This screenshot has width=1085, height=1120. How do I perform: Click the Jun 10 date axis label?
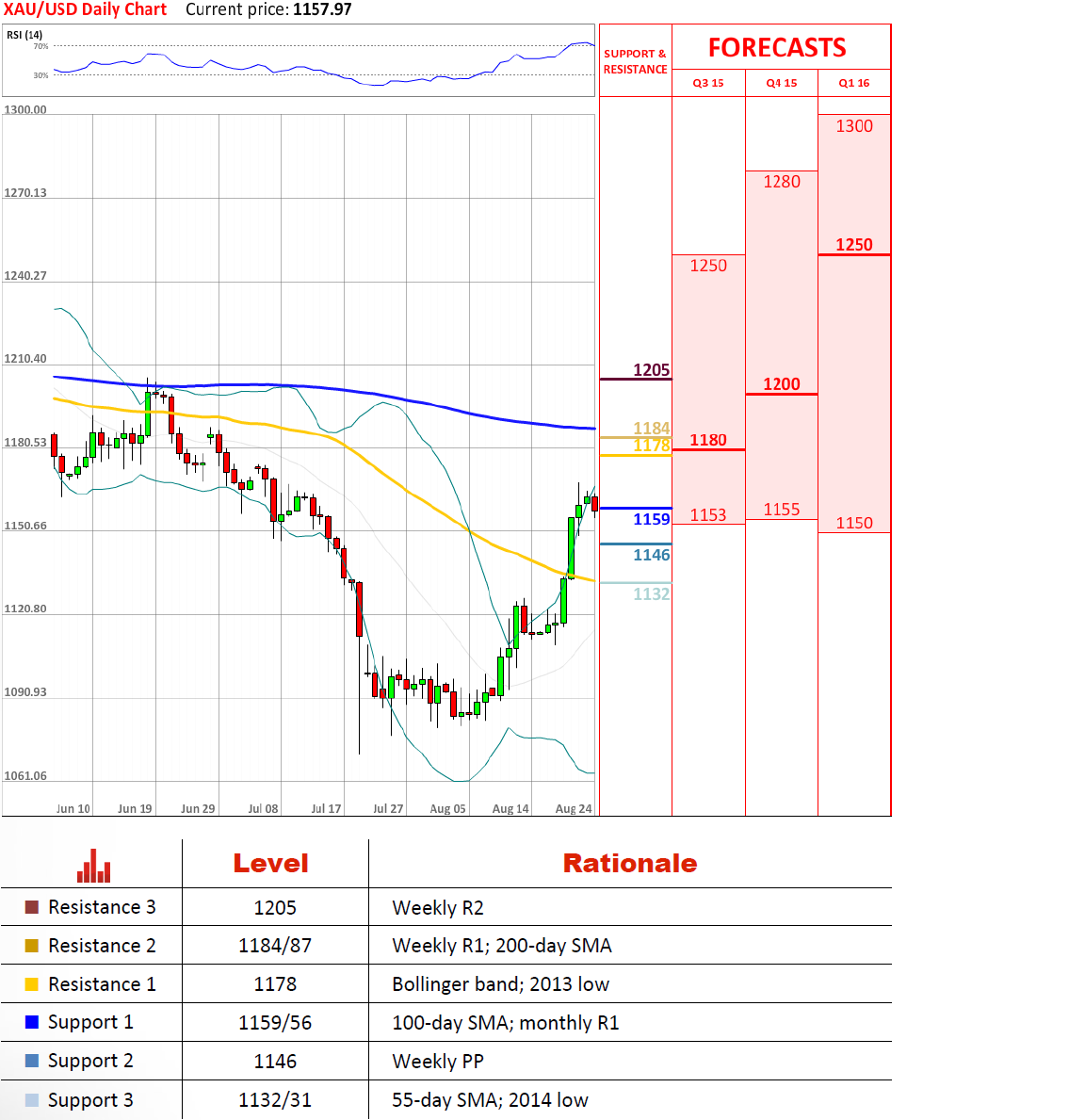pyautogui.click(x=73, y=808)
